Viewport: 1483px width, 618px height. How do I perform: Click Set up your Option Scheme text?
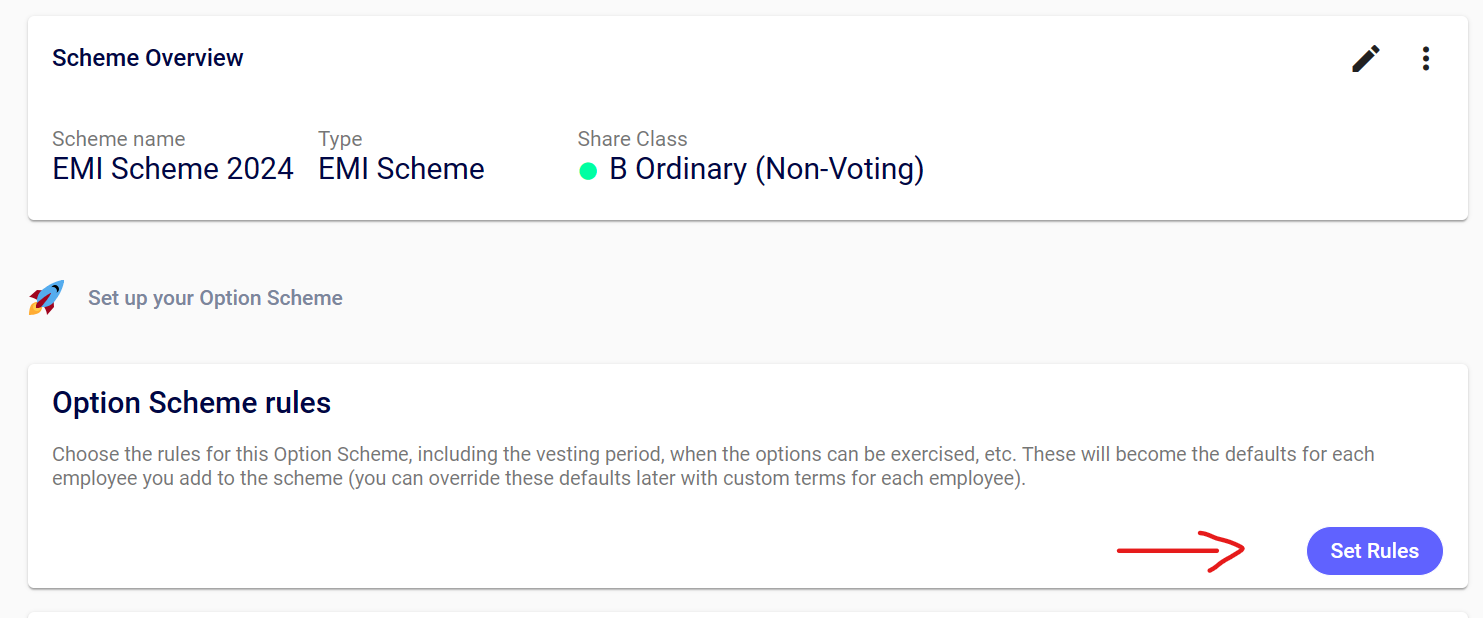pos(215,298)
